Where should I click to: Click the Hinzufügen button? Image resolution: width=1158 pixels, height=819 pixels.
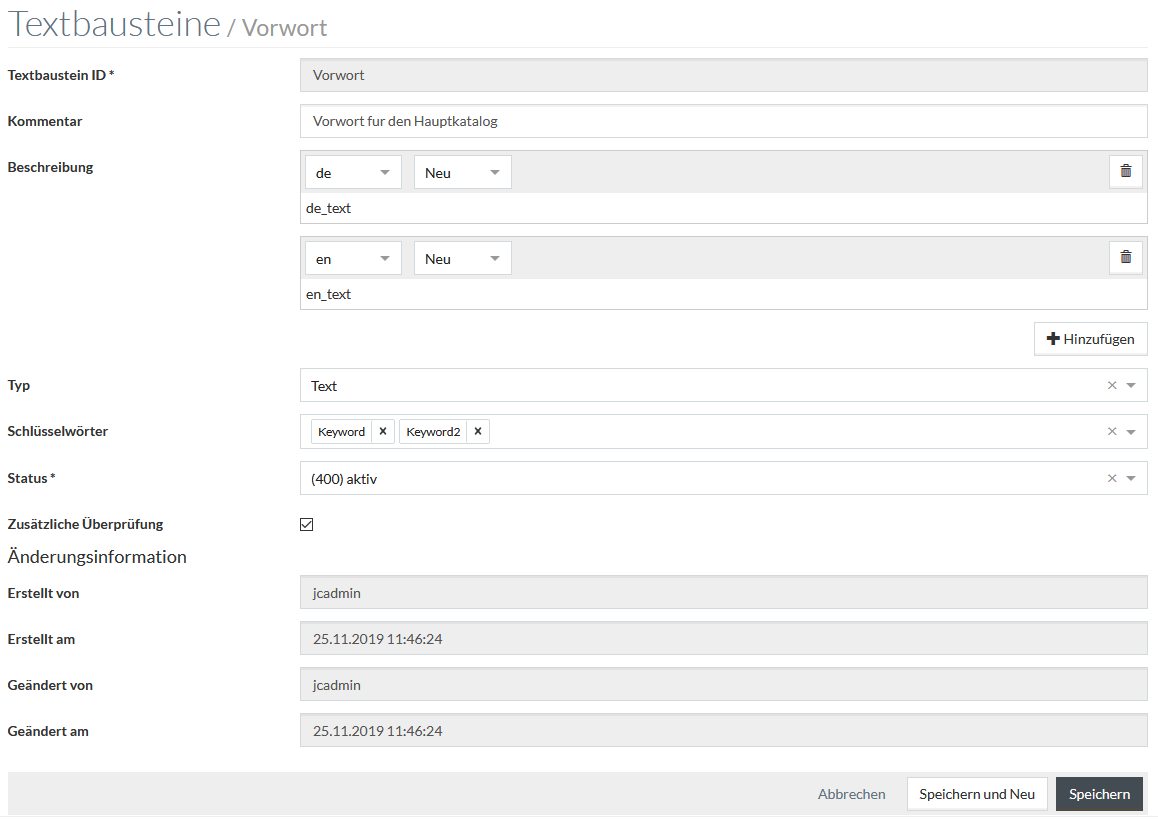coord(1090,339)
